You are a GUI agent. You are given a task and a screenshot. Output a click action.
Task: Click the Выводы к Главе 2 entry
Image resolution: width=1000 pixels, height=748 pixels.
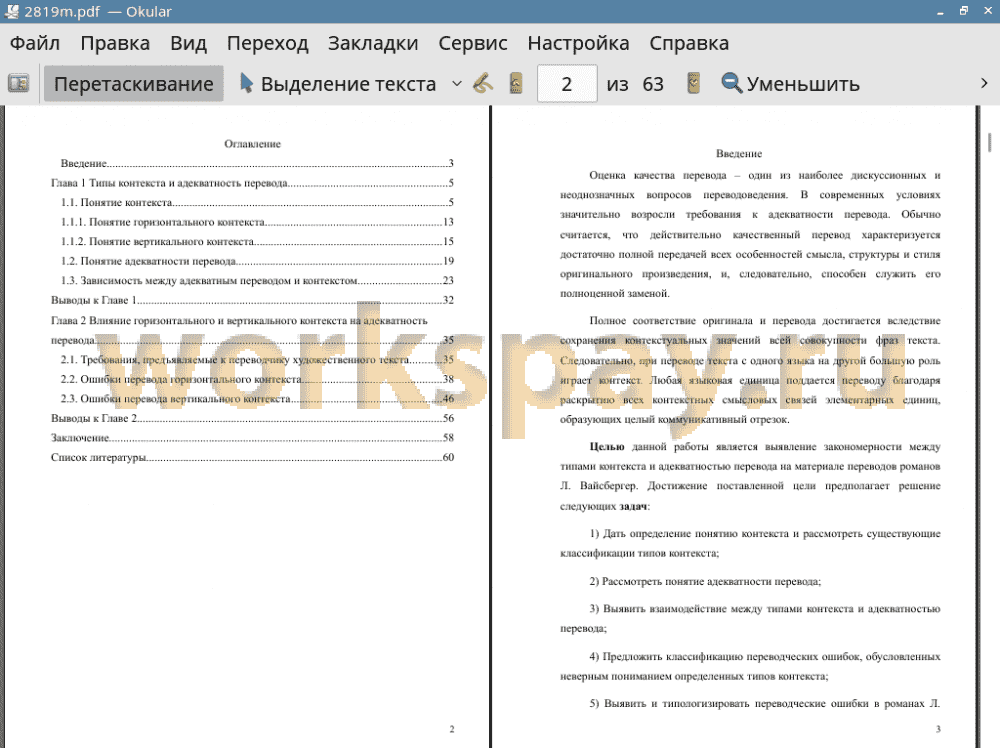coord(253,418)
